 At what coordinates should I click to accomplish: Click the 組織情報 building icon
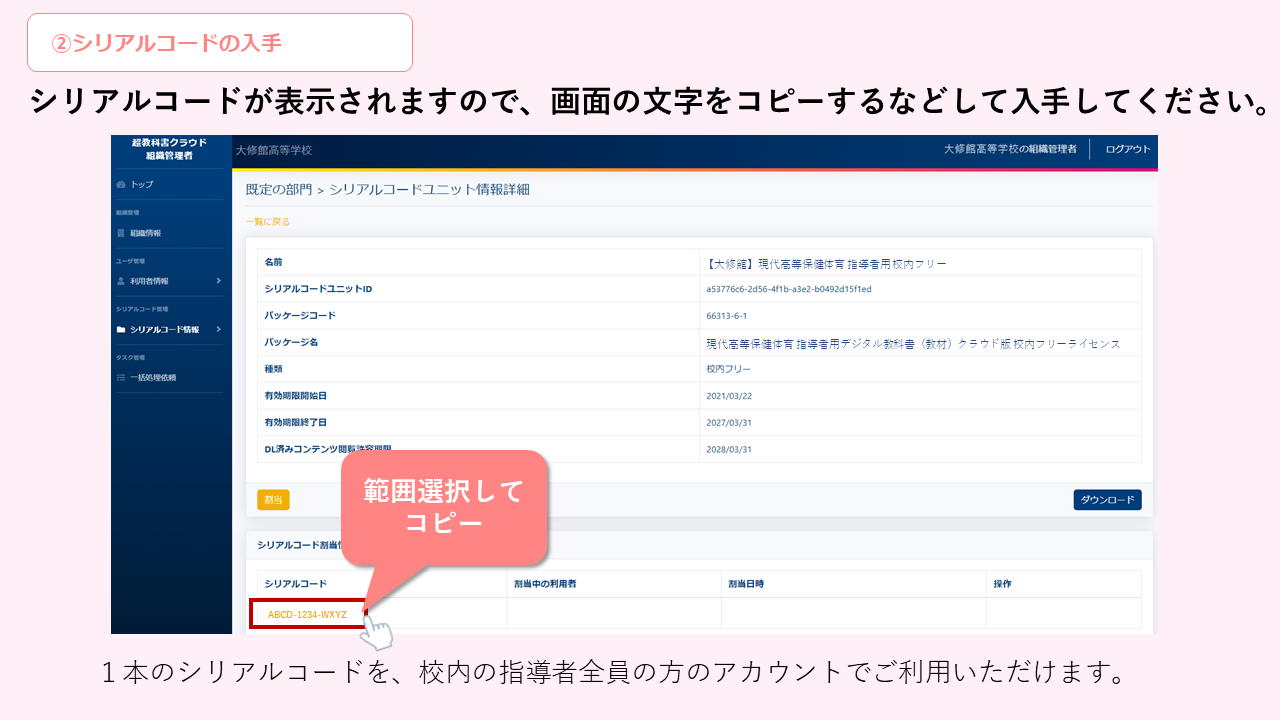click(x=121, y=233)
